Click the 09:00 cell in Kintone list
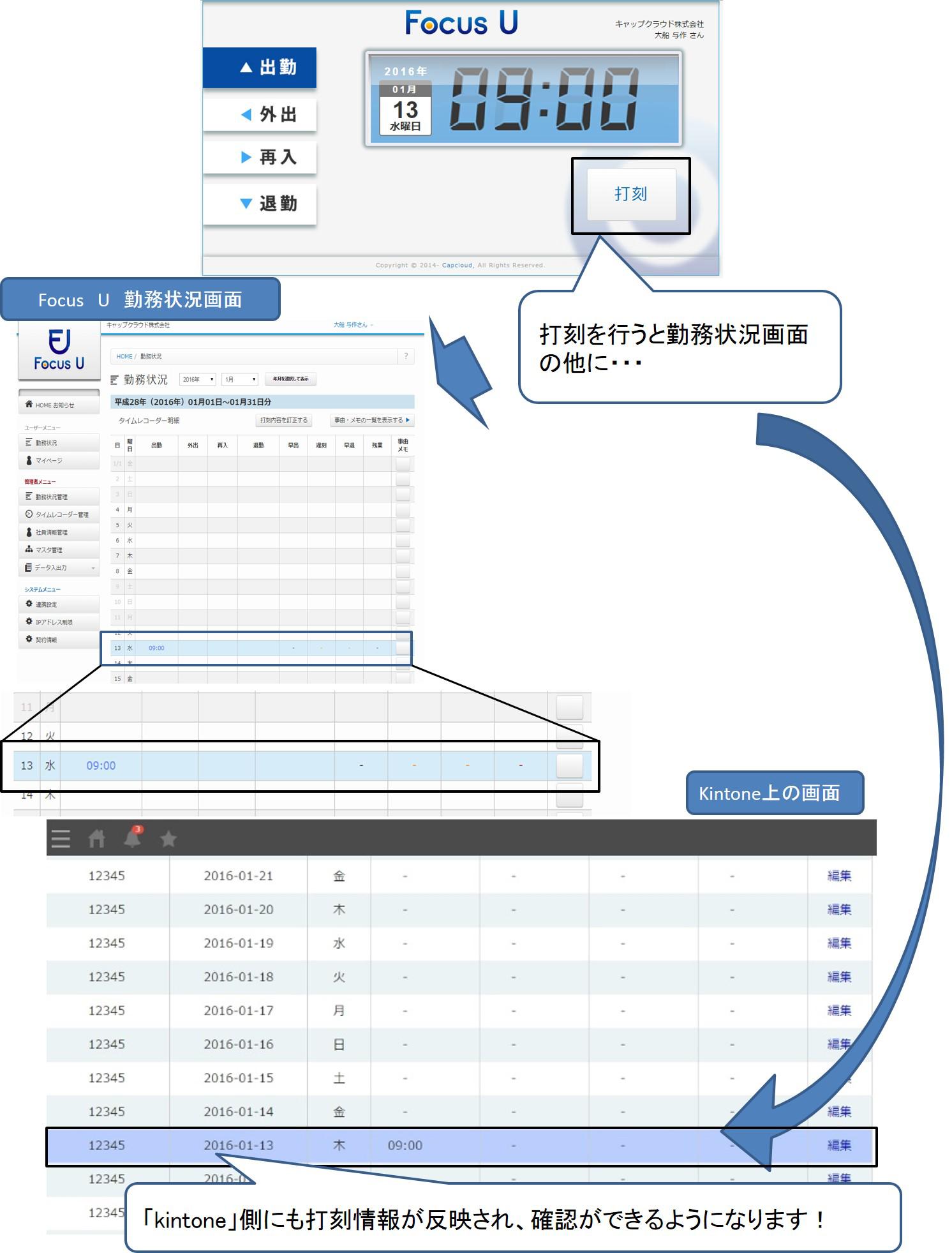The height and width of the screenshot is (1253, 952). click(405, 1145)
